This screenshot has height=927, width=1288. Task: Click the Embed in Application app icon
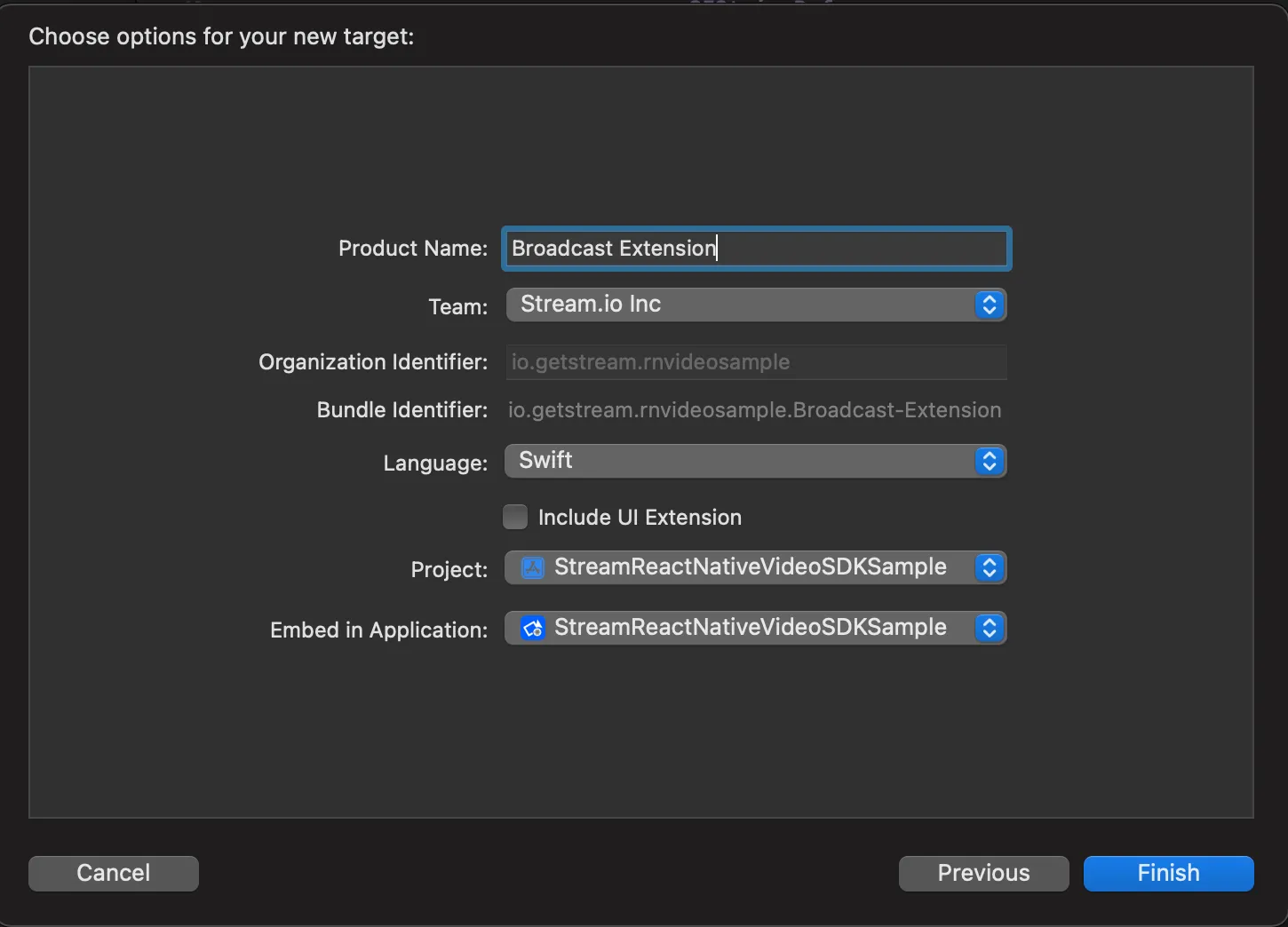pyautogui.click(x=531, y=628)
